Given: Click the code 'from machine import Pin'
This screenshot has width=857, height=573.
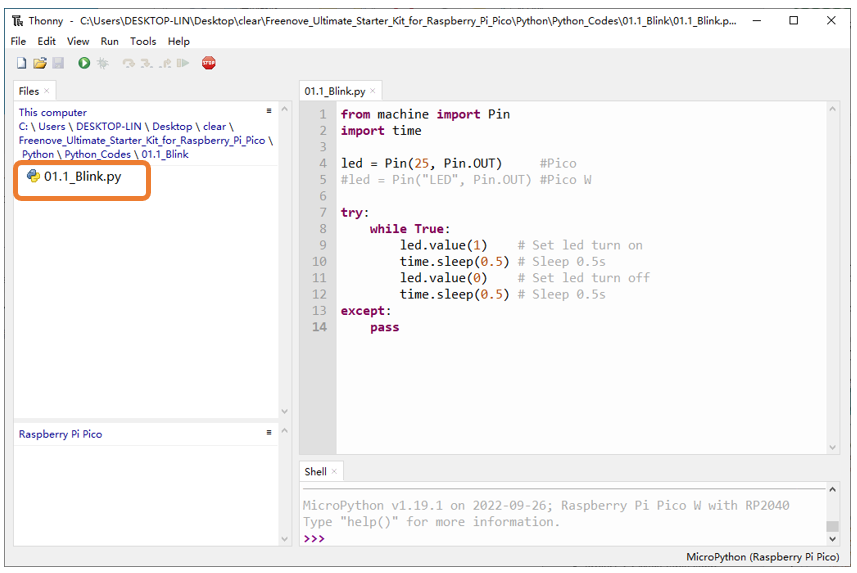Looking at the screenshot, I should (x=425, y=114).
